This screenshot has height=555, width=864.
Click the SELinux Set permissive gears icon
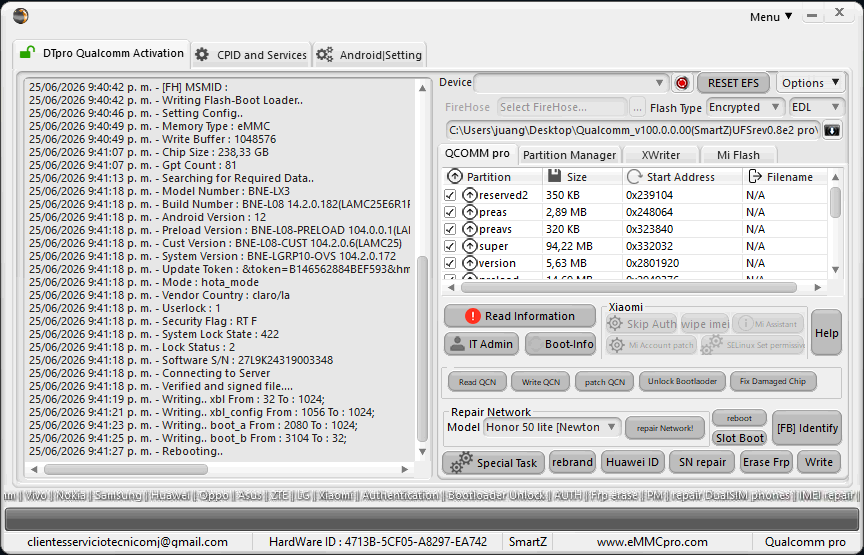[713, 344]
